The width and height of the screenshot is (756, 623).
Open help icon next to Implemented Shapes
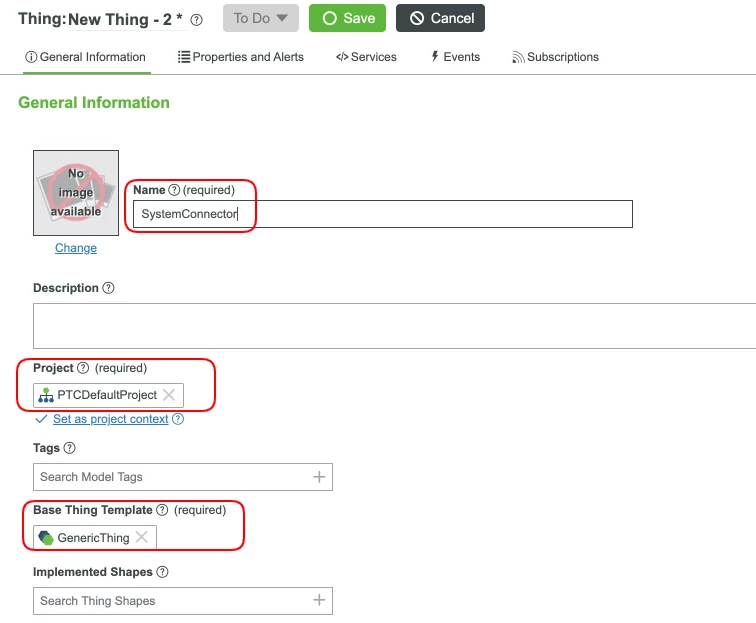click(162, 572)
